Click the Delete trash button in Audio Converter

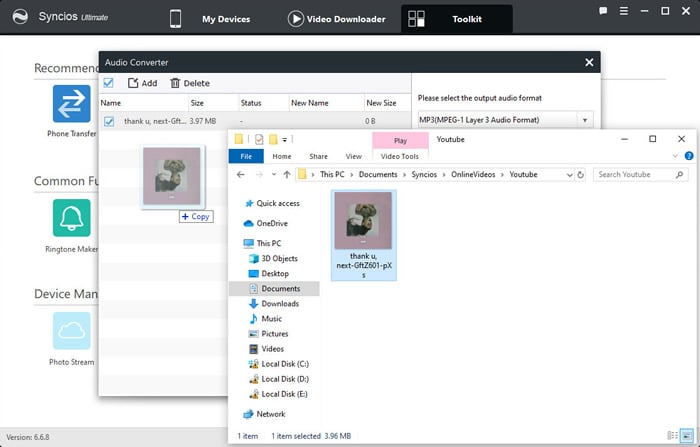[x=190, y=83]
